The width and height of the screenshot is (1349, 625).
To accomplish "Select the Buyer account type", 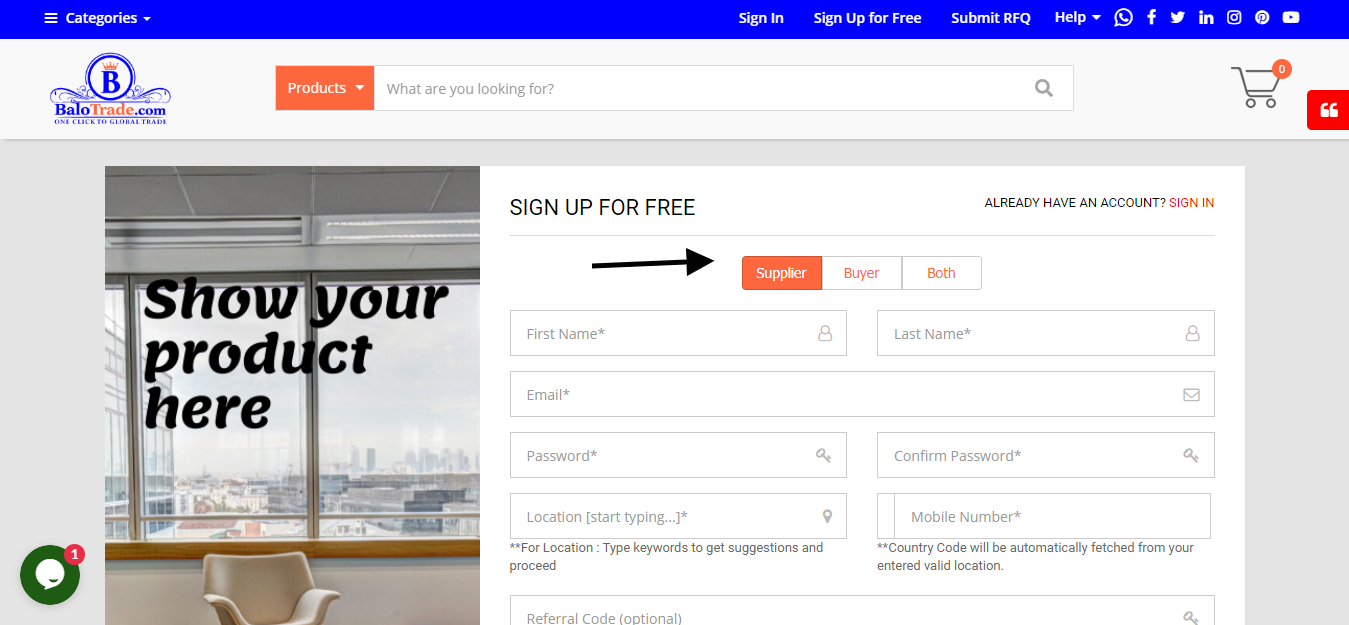I will (861, 273).
